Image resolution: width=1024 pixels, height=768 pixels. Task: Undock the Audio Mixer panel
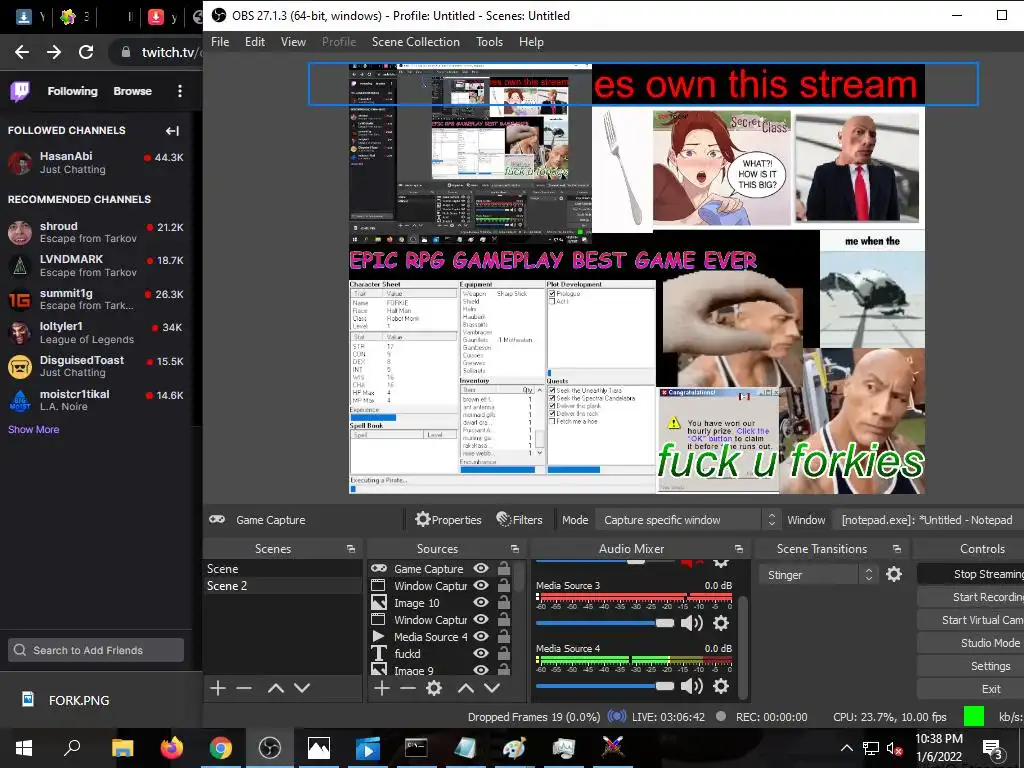tap(739, 549)
